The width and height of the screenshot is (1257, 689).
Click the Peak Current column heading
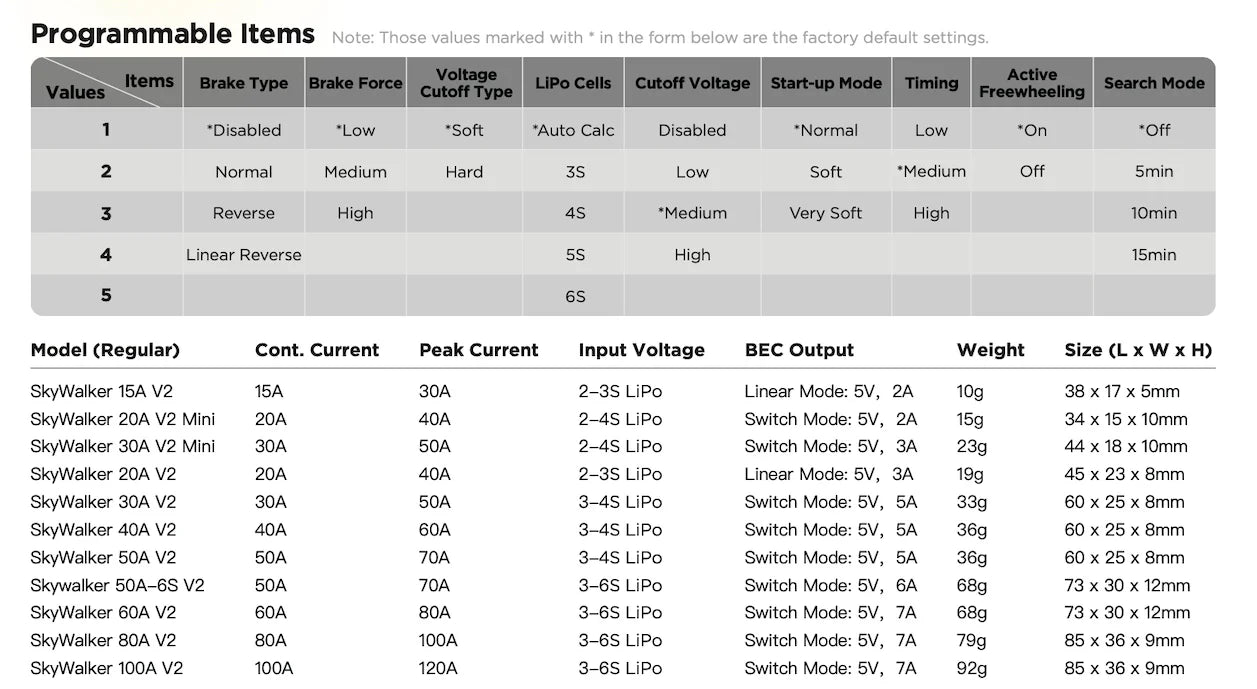click(479, 350)
